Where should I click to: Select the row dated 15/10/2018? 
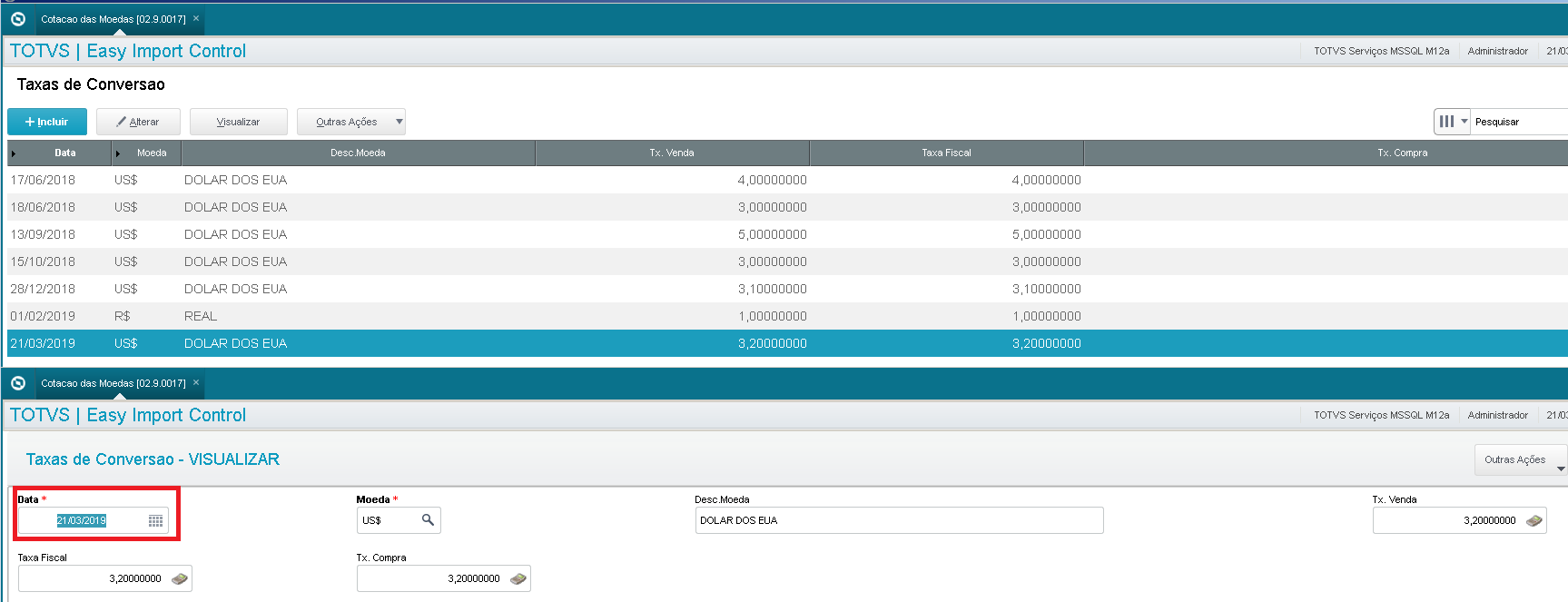[x=787, y=262]
